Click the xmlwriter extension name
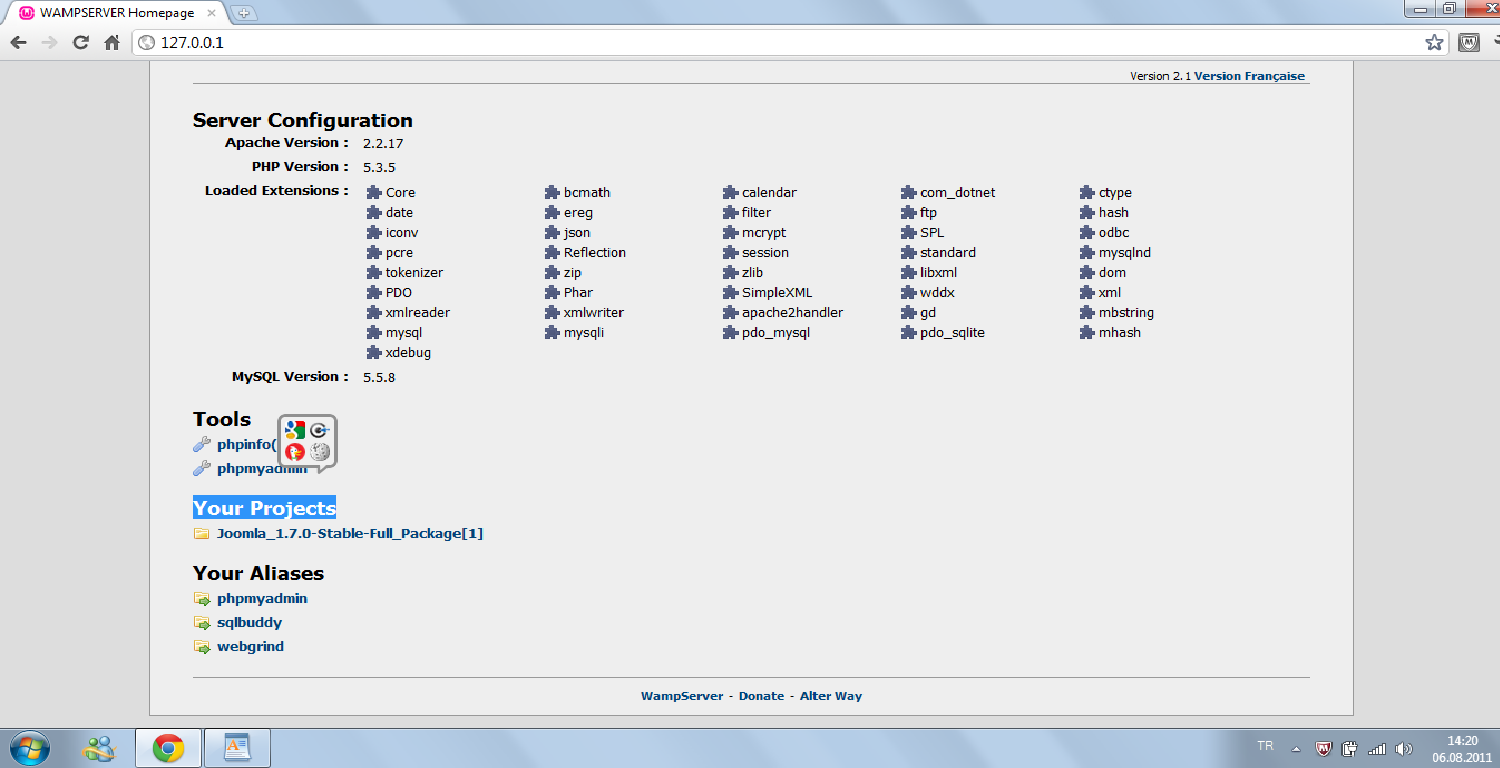Viewport: 1500px width, 768px height. coord(594,313)
